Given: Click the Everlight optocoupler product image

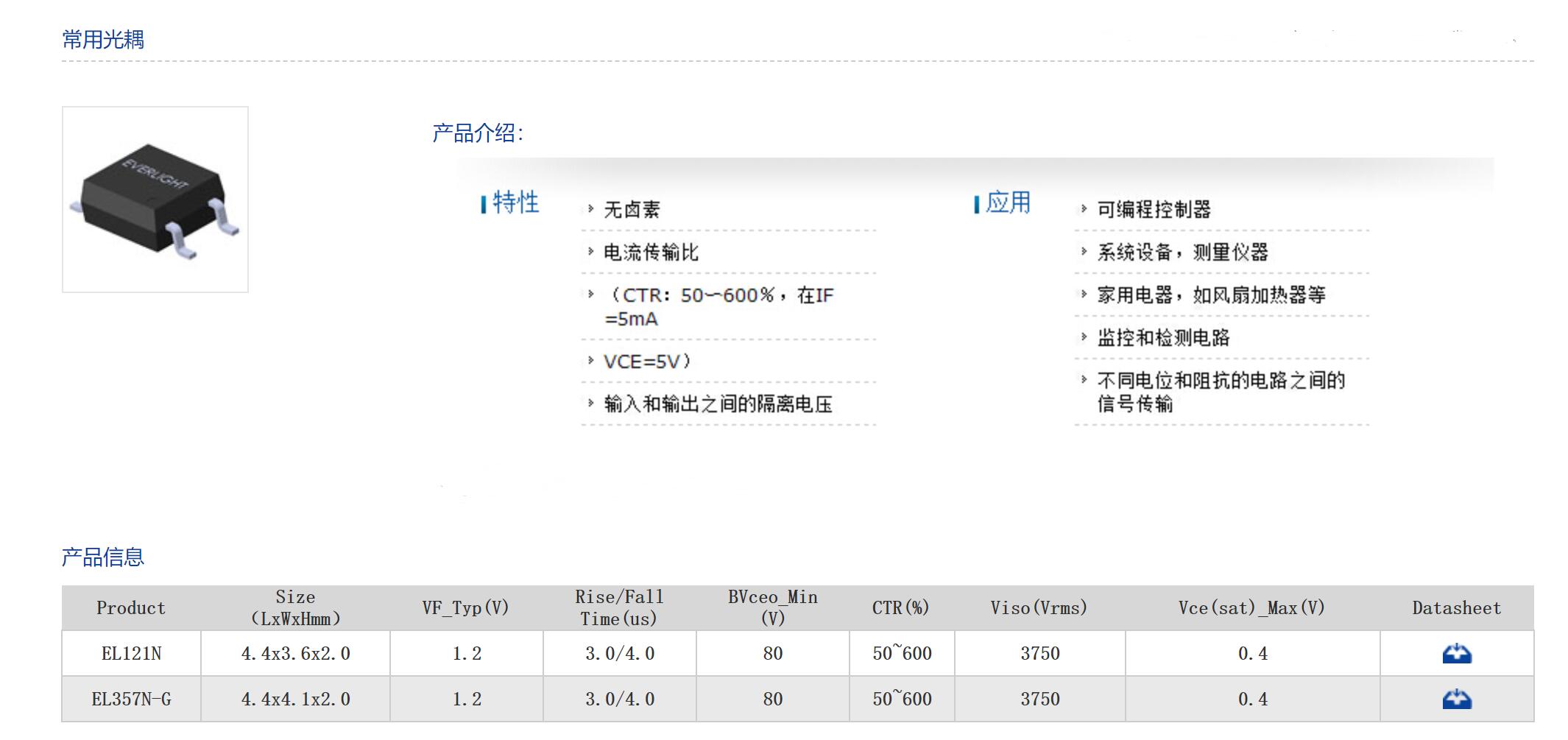Looking at the screenshot, I should (155, 200).
